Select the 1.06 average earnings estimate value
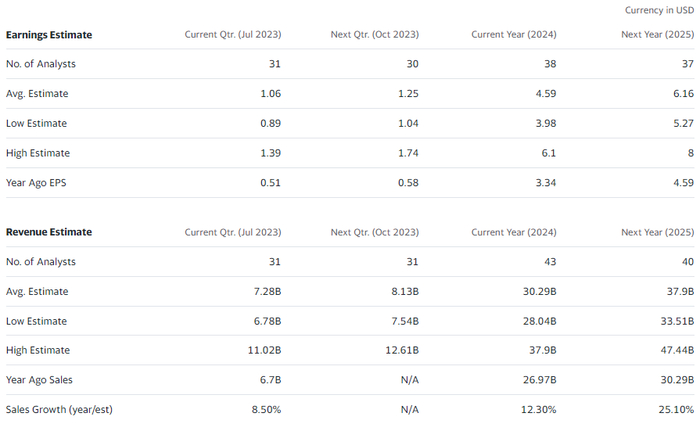 click(x=268, y=94)
